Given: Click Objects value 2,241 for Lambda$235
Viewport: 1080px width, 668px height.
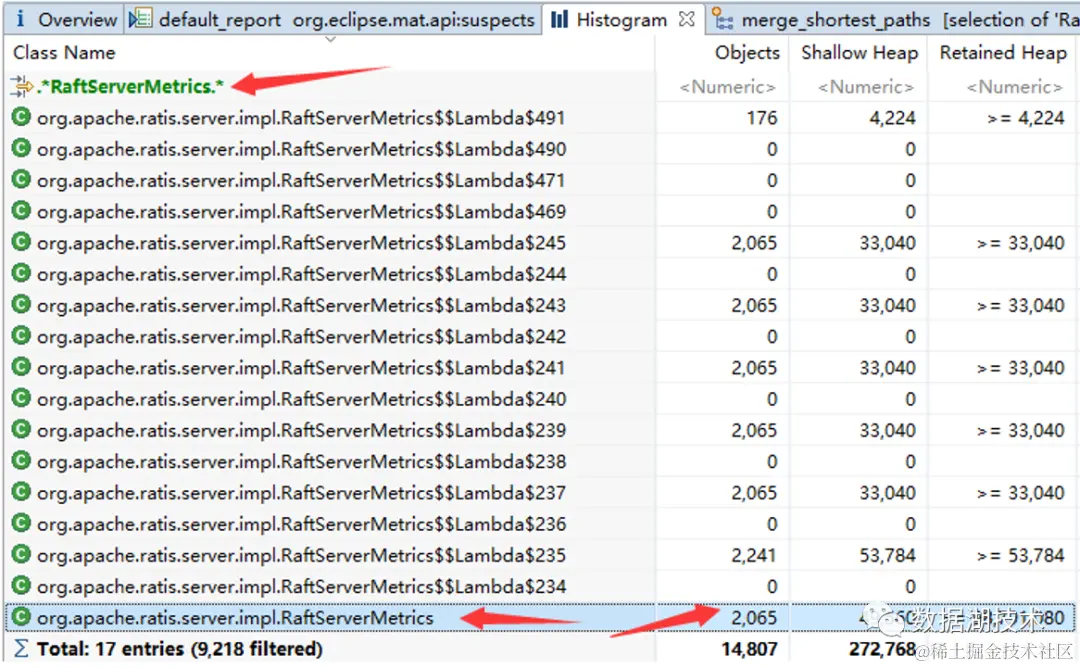Looking at the screenshot, I should coord(754,556).
